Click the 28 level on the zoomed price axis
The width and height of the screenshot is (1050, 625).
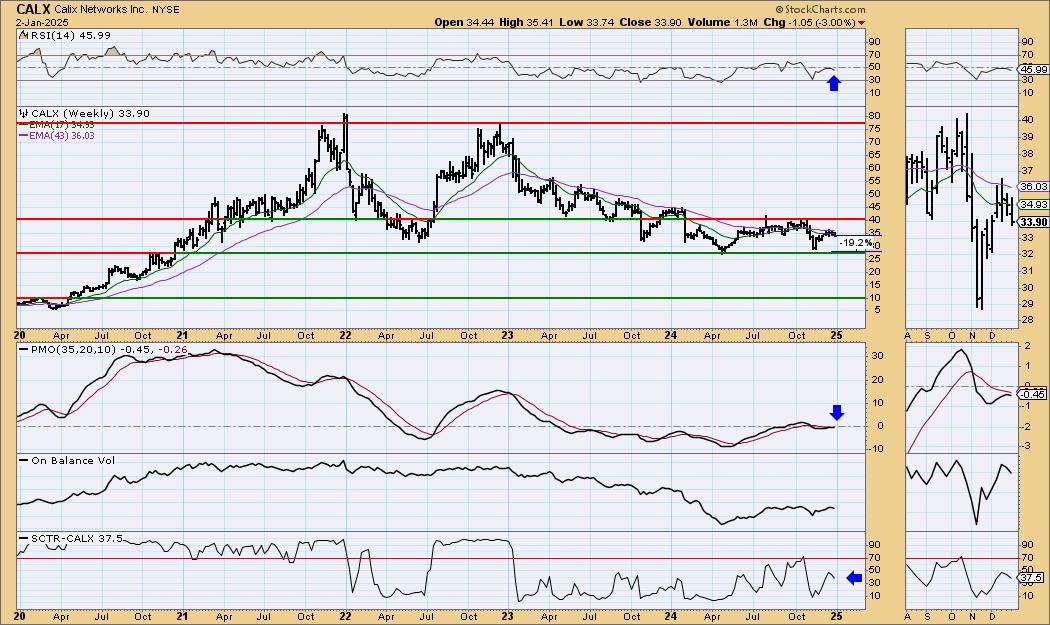click(x=1026, y=320)
